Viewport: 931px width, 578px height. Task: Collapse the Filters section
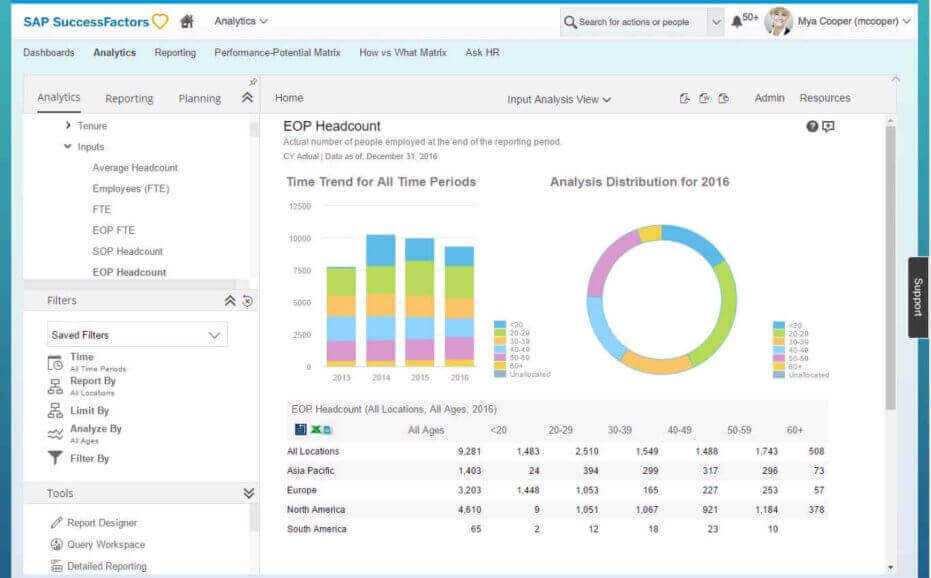coord(230,301)
